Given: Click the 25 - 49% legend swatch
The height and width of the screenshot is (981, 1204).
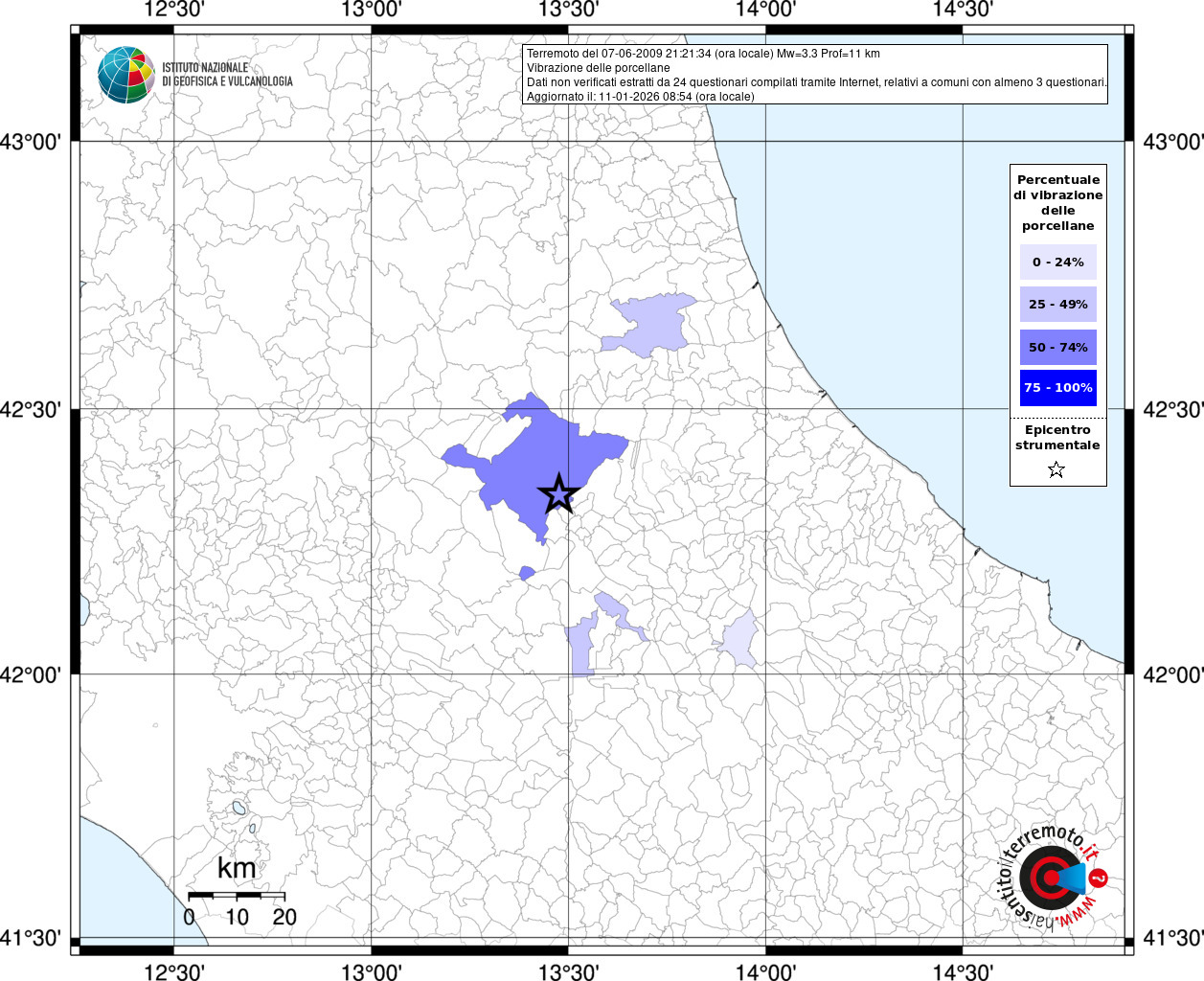Looking at the screenshot, I should (1058, 304).
